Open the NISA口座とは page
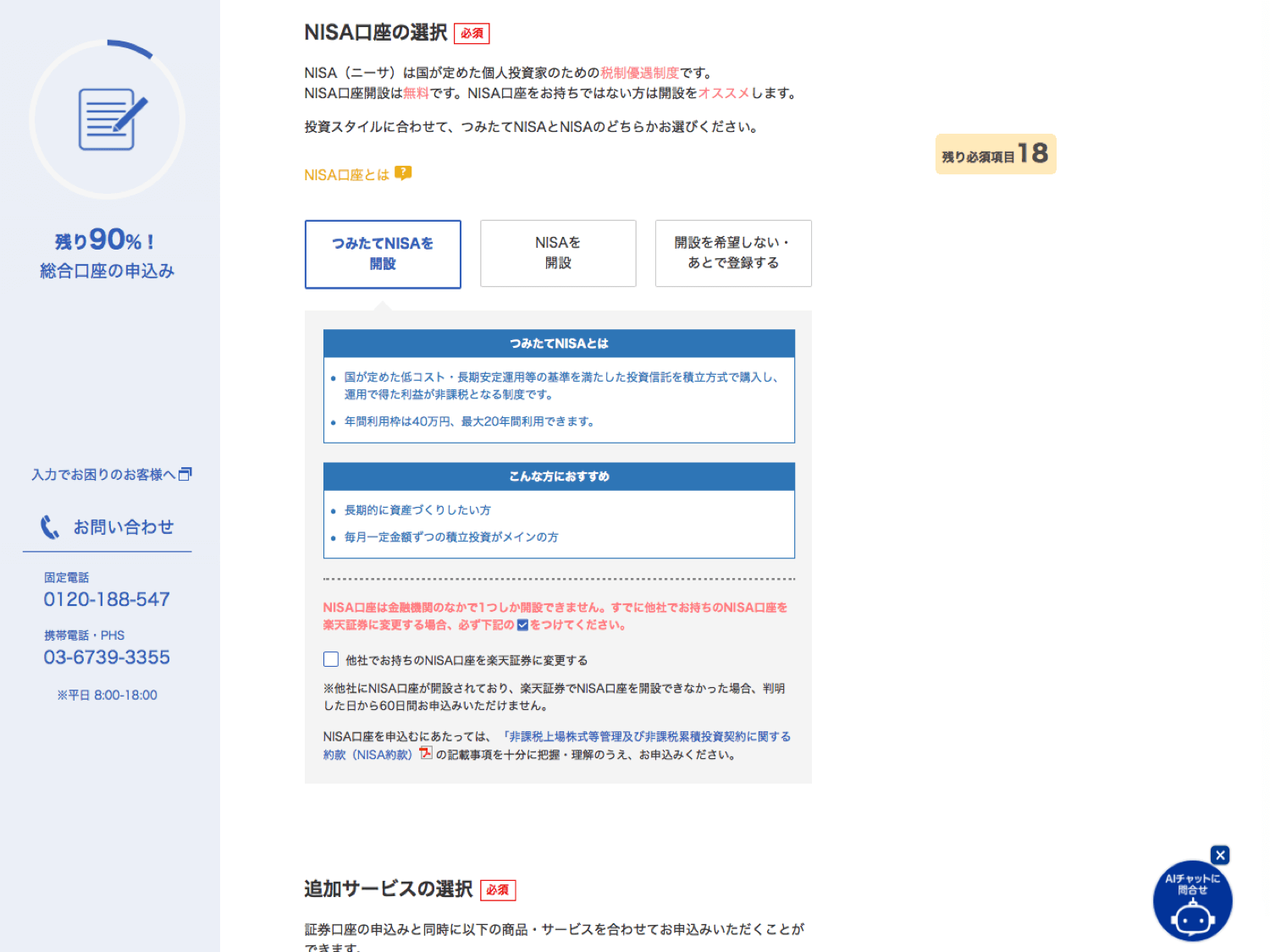Image resolution: width=1270 pixels, height=952 pixels. click(x=347, y=174)
